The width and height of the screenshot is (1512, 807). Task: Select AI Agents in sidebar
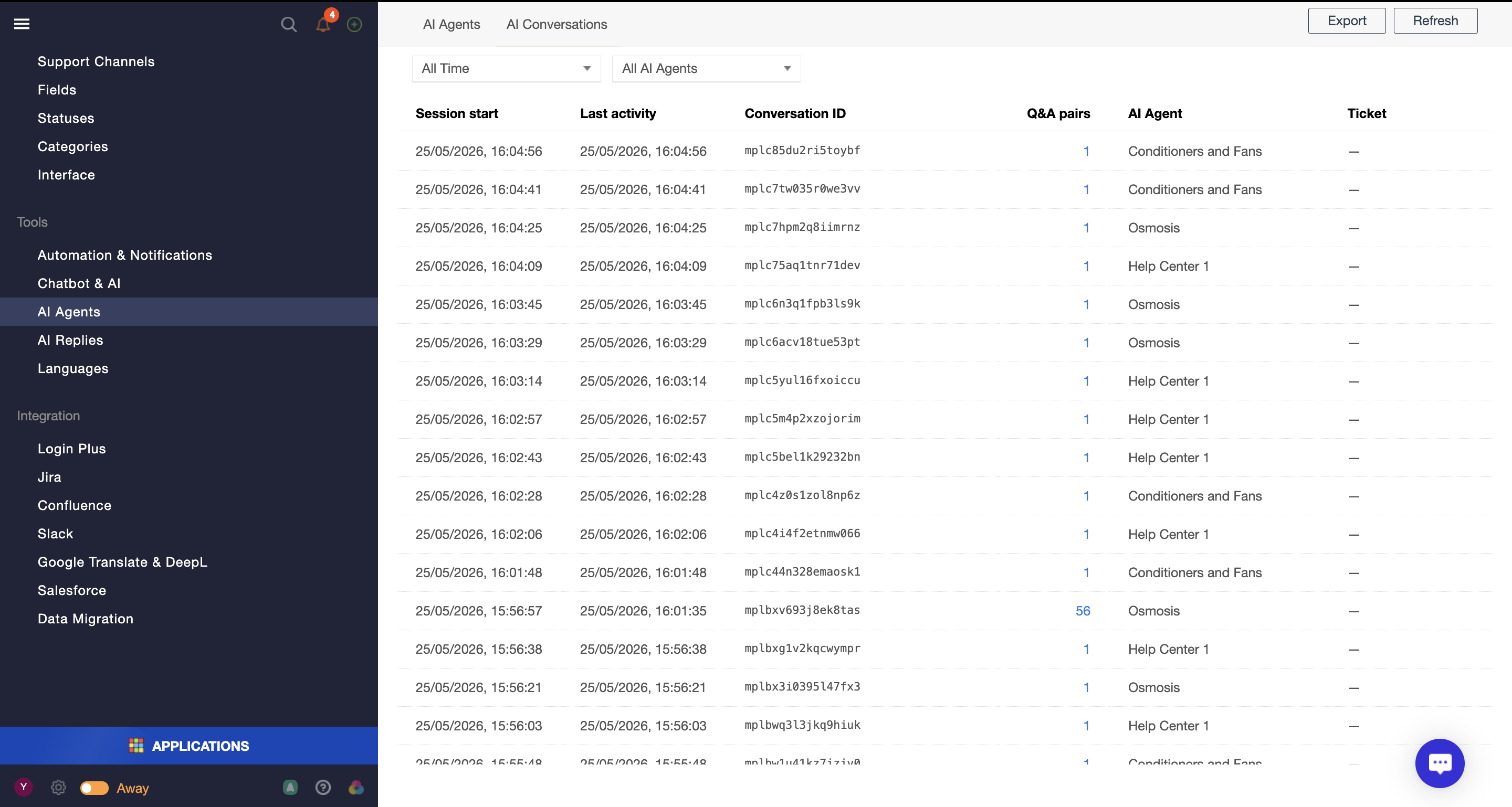tap(189, 312)
